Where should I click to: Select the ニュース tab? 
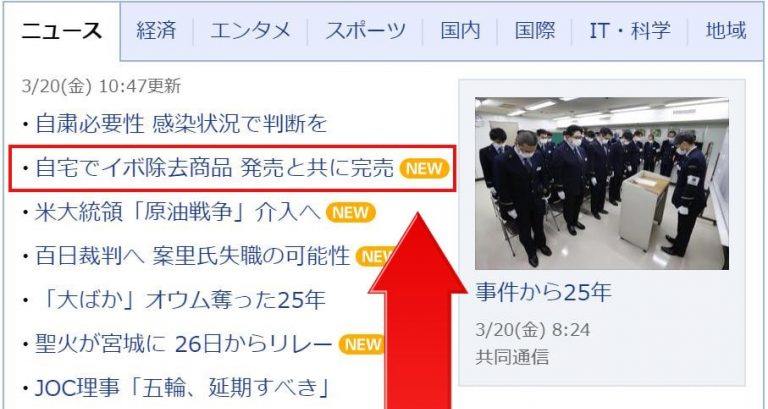(x=62, y=31)
